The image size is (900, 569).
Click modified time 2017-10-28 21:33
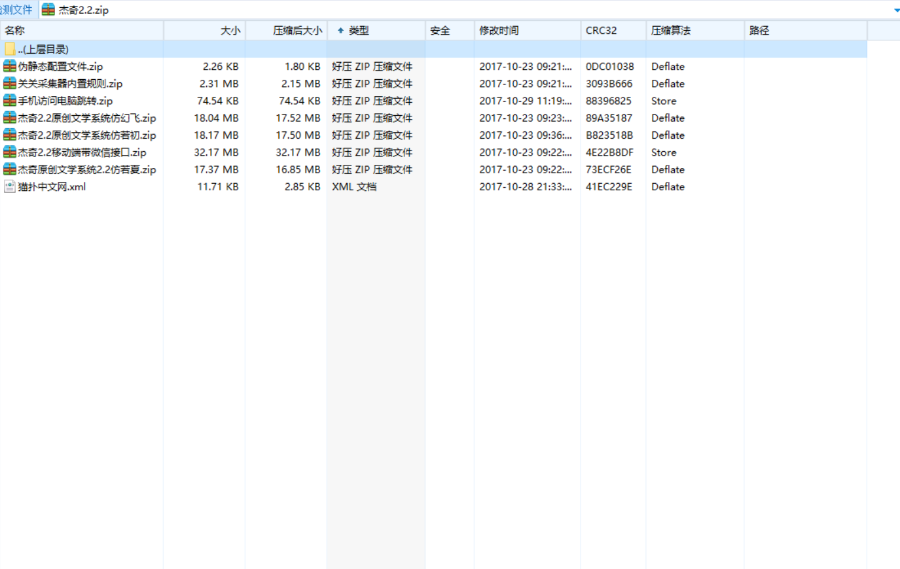tap(525, 187)
